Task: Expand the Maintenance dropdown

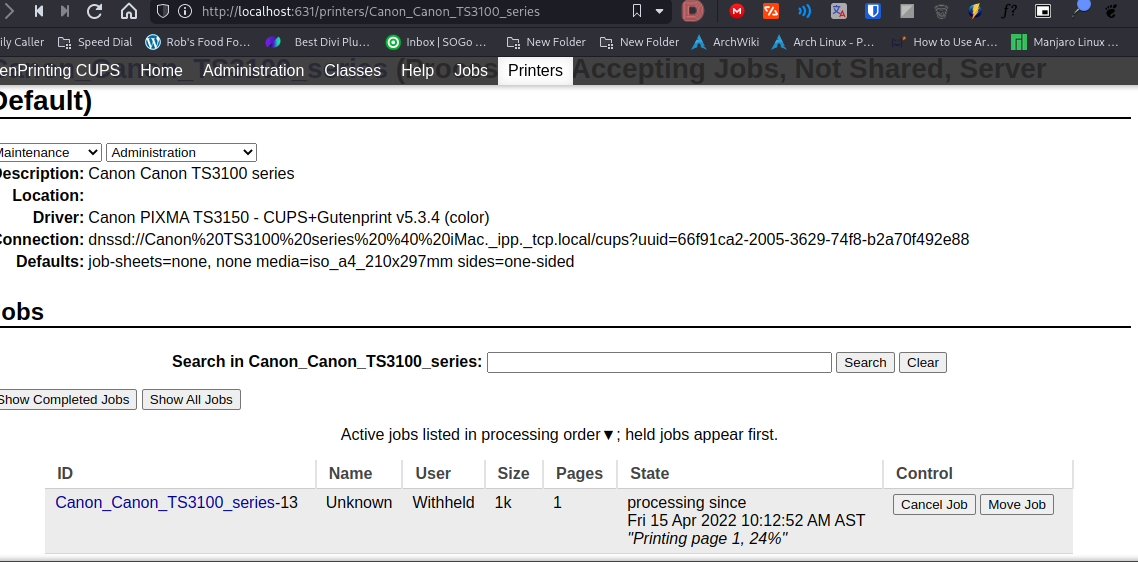Action: [x=49, y=152]
